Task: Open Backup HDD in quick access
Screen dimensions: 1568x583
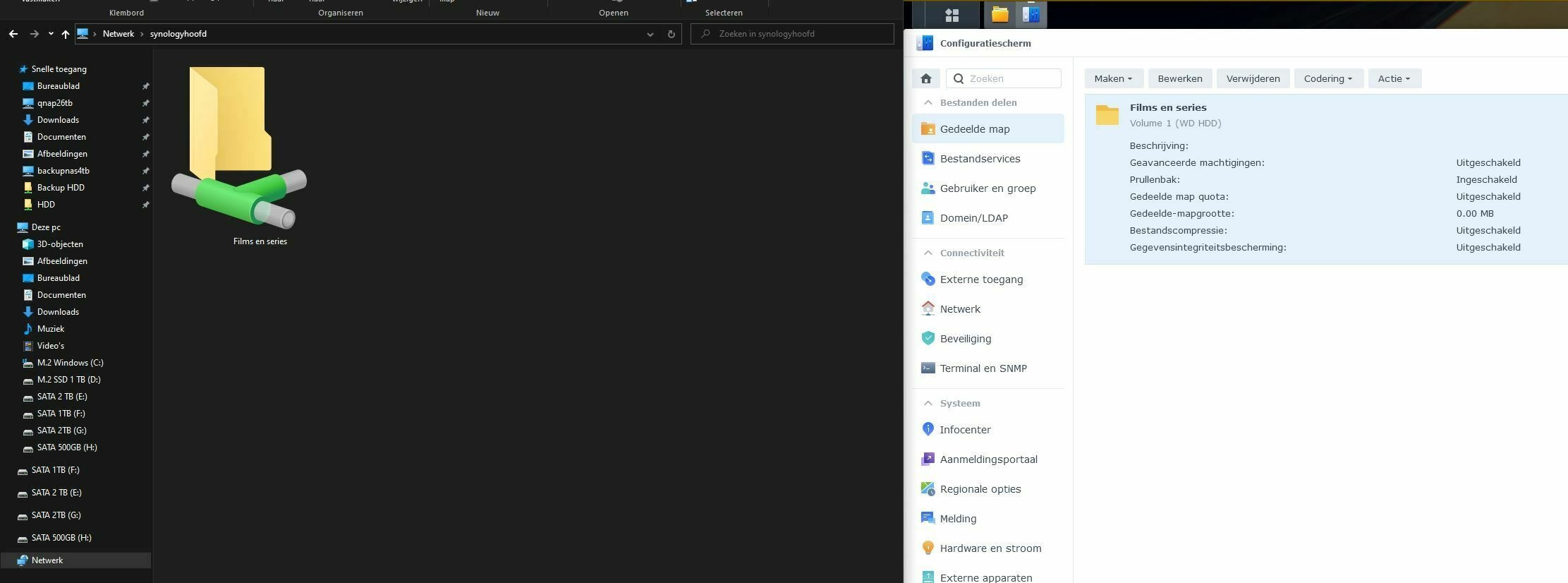Action: (x=61, y=188)
